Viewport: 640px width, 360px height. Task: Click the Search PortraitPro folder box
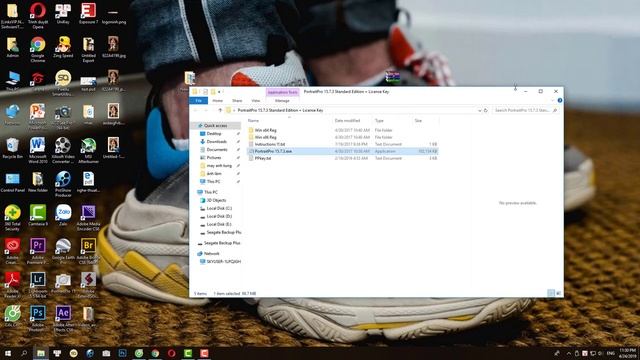coord(525,110)
